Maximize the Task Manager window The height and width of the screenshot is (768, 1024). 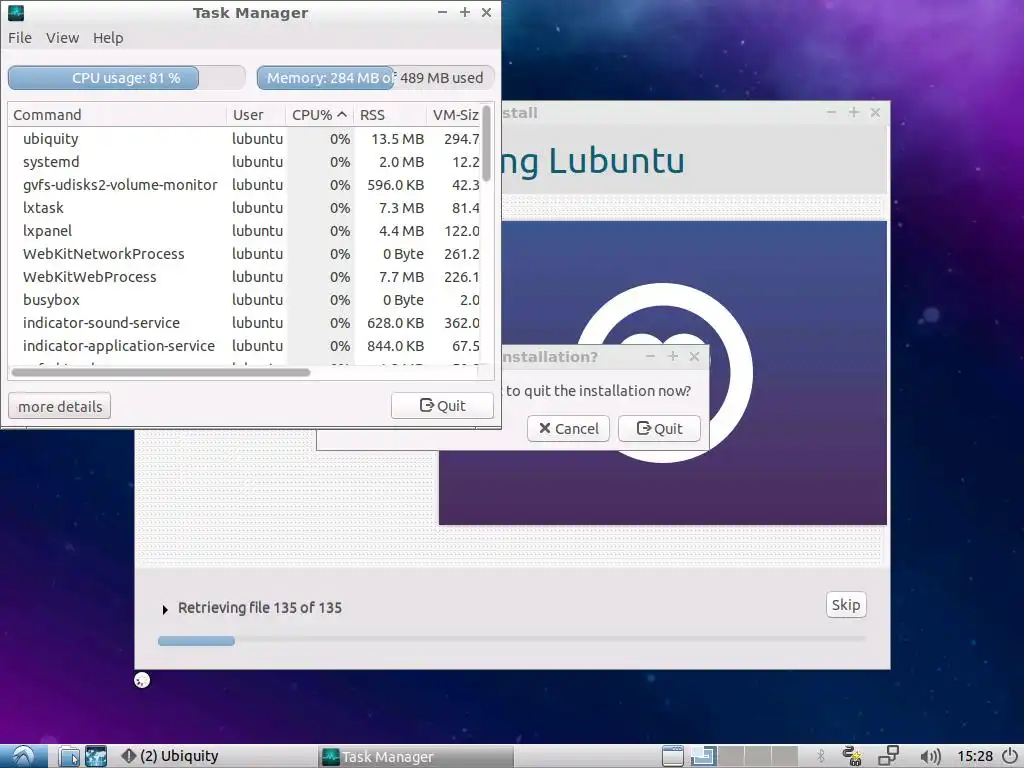click(x=465, y=12)
